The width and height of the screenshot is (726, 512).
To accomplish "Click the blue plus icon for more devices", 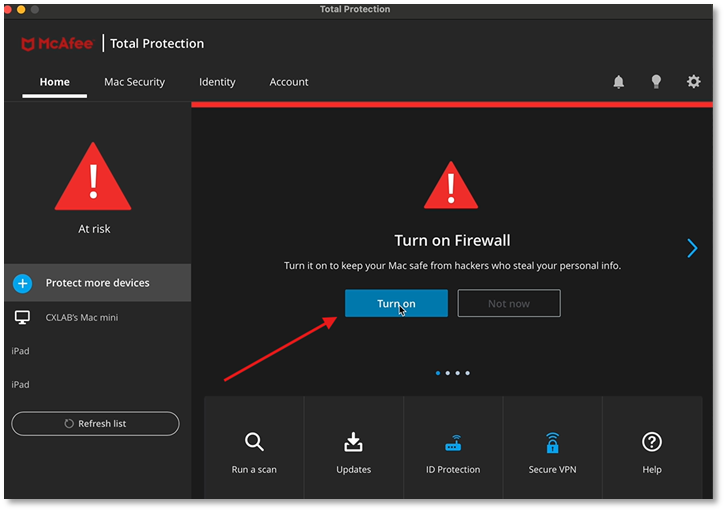I will [22, 283].
